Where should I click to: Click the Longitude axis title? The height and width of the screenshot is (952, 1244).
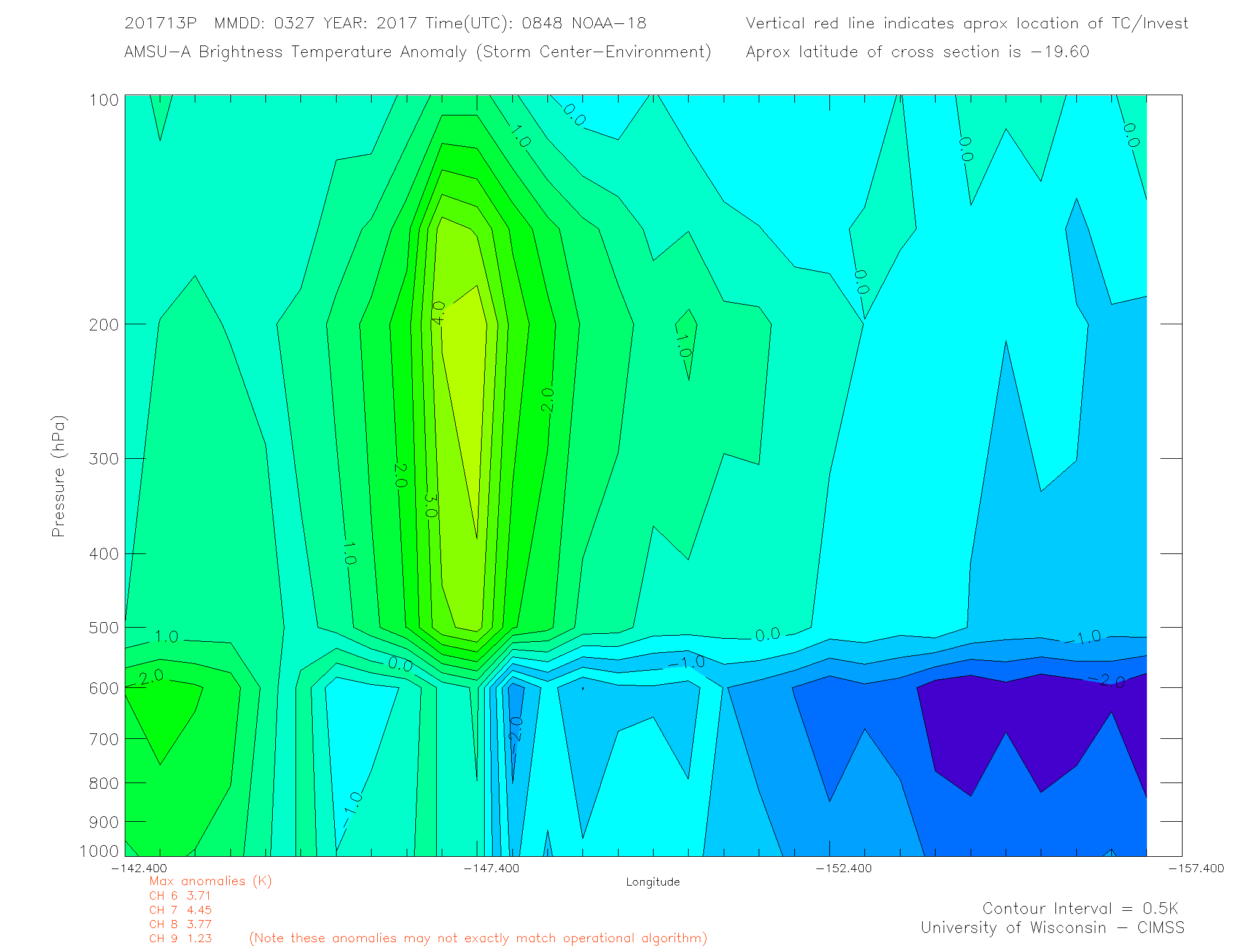coord(652,882)
